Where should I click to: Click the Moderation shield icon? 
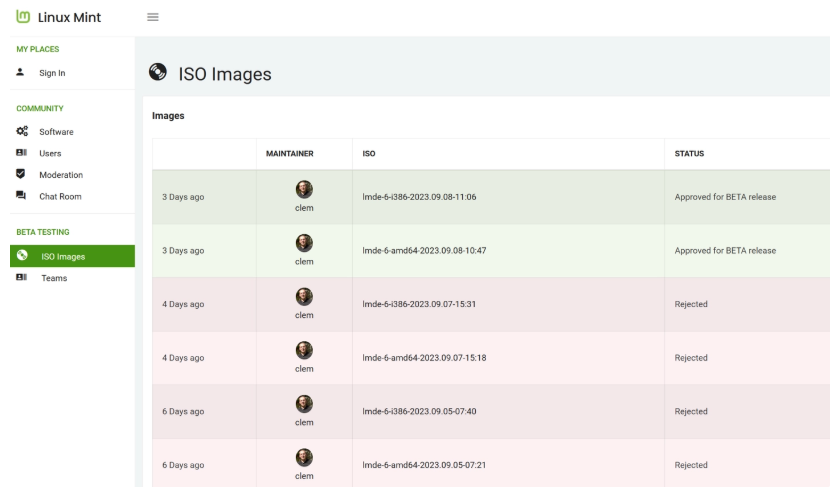(x=21, y=174)
